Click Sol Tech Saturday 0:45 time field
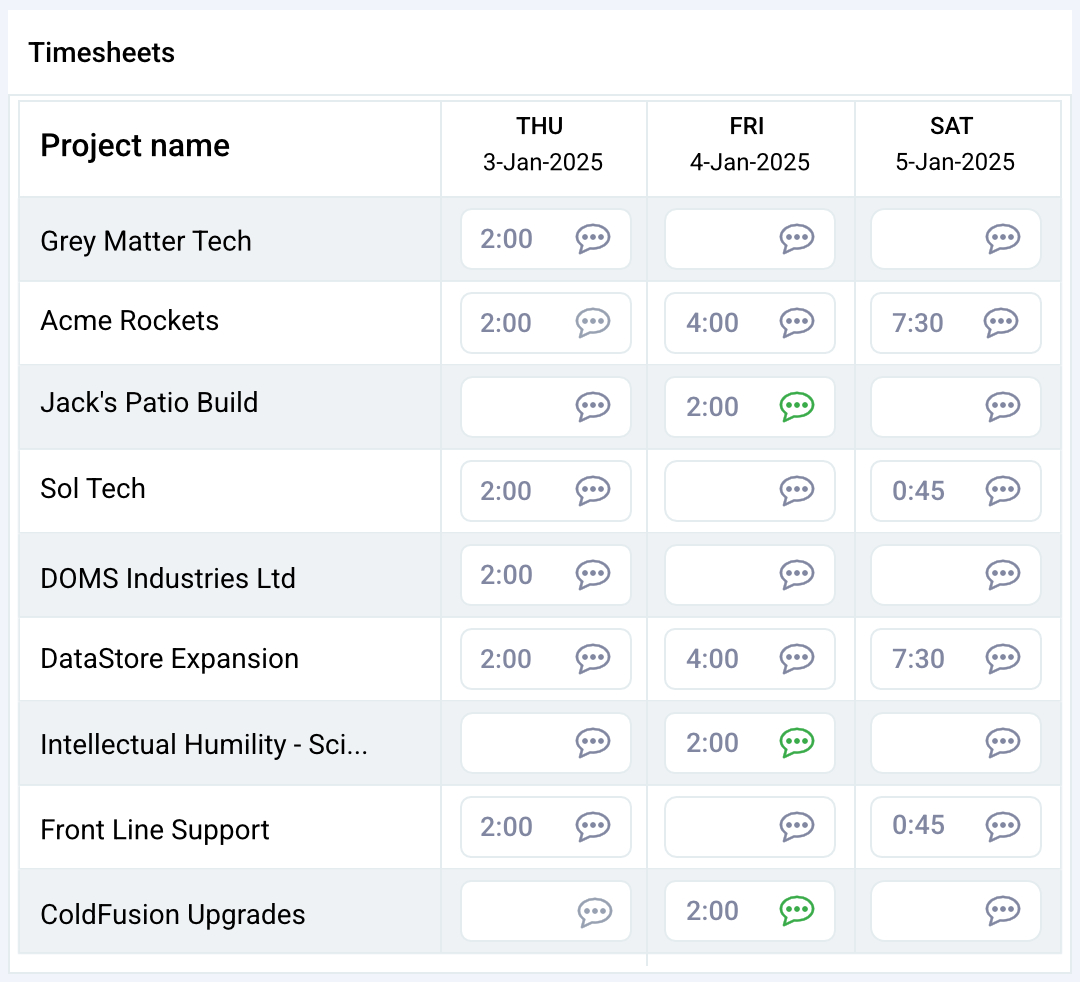1080x982 pixels. click(x=920, y=491)
